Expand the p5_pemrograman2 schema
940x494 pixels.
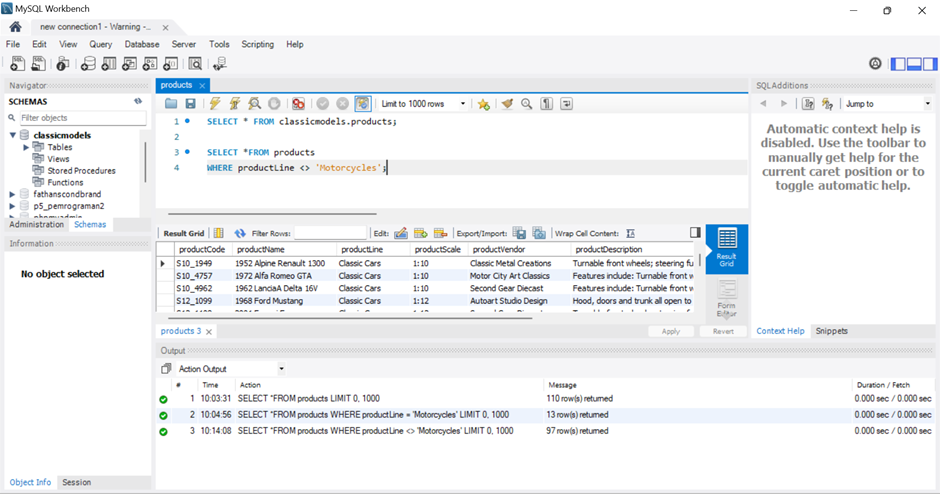(x=12, y=206)
